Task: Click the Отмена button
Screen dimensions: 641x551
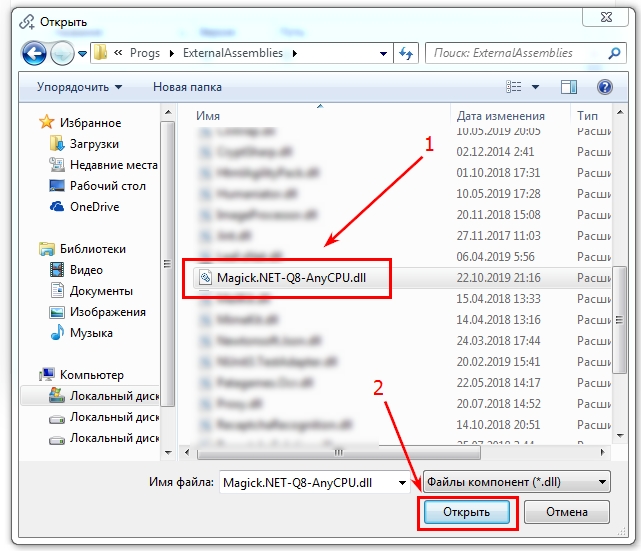Action: pos(567,512)
